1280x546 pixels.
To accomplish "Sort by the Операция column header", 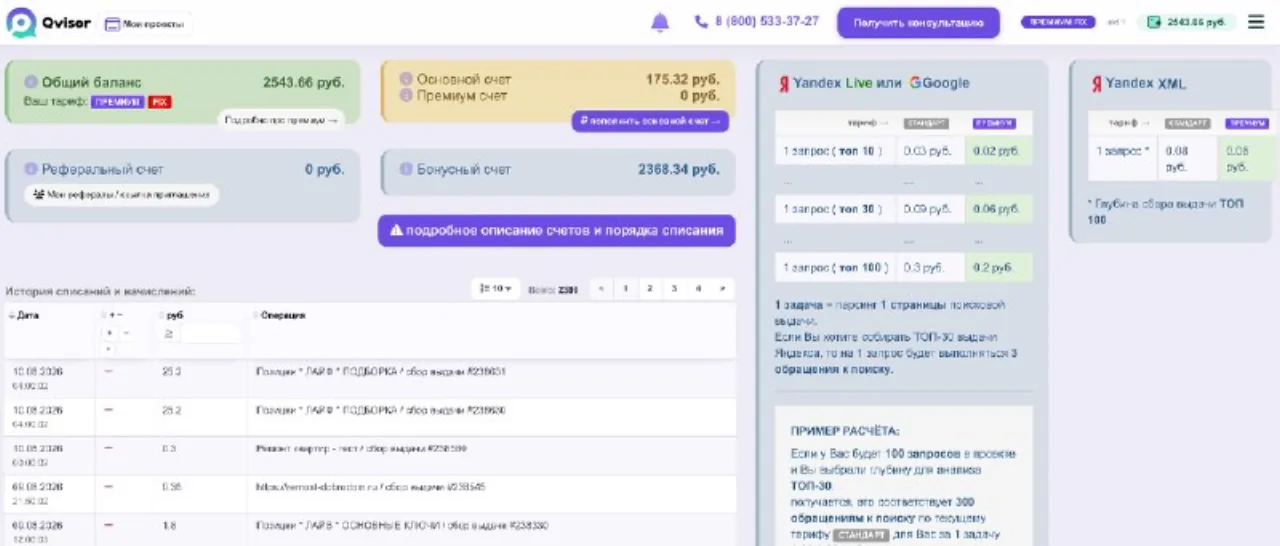I will tap(279, 315).
